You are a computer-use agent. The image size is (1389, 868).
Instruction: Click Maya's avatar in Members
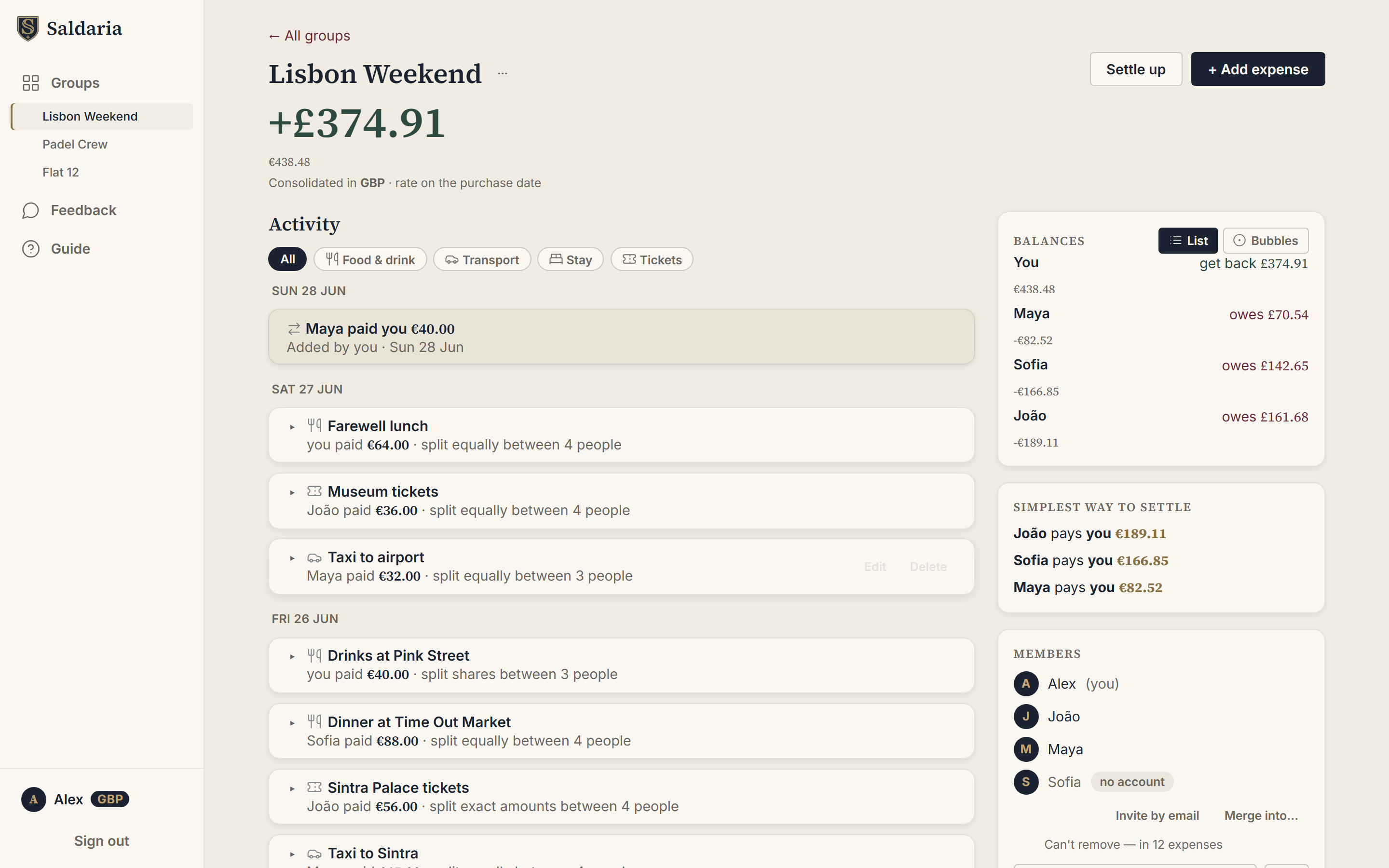click(1026, 749)
